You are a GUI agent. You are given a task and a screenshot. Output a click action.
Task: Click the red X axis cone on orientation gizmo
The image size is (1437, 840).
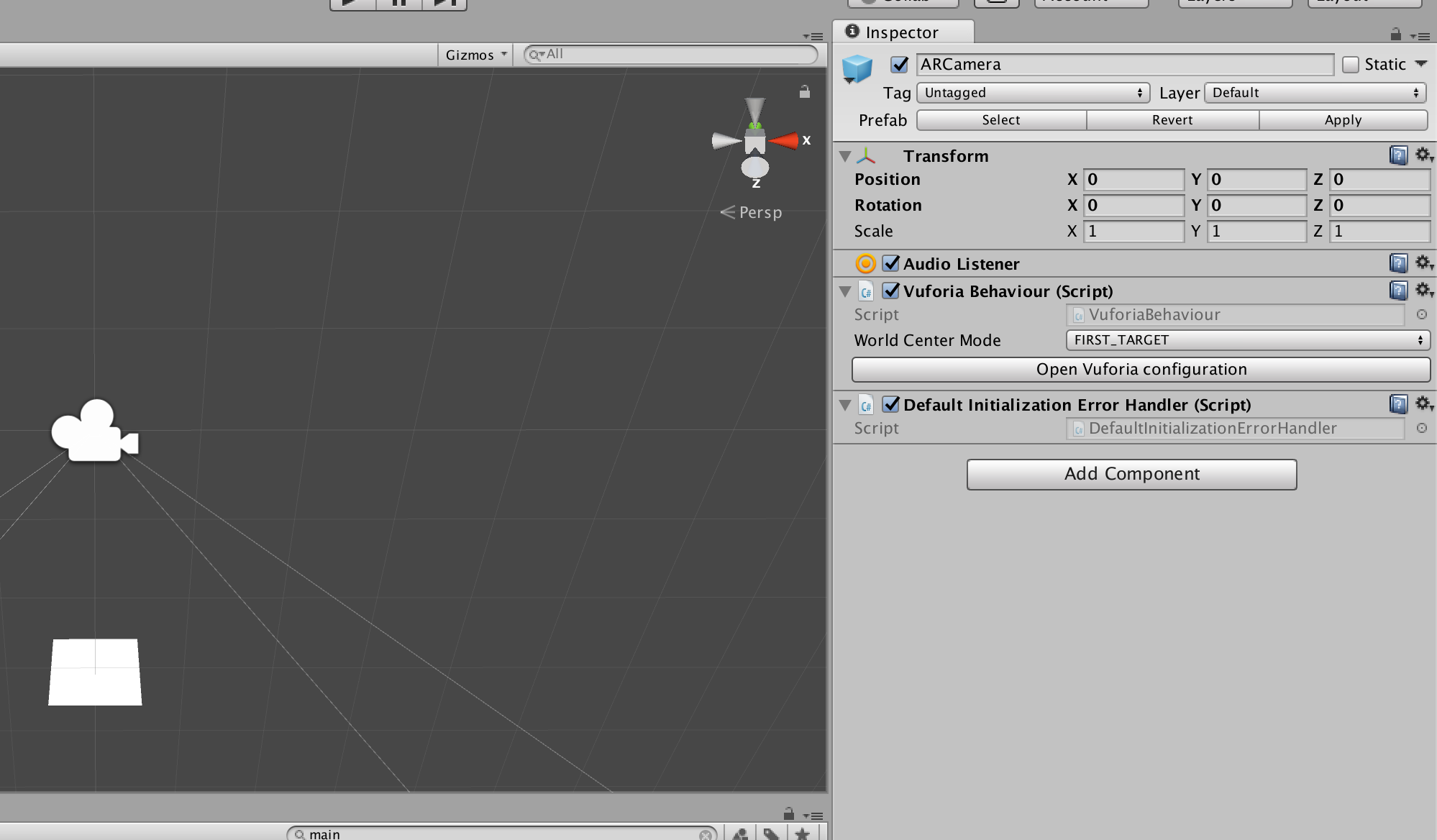tap(784, 140)
